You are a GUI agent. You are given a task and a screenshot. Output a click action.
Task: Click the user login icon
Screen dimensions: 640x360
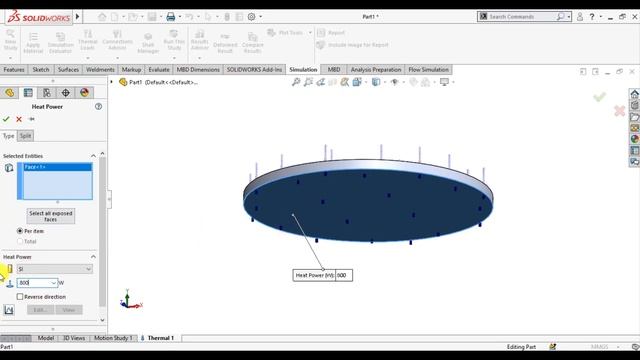[x=580, y=17]
